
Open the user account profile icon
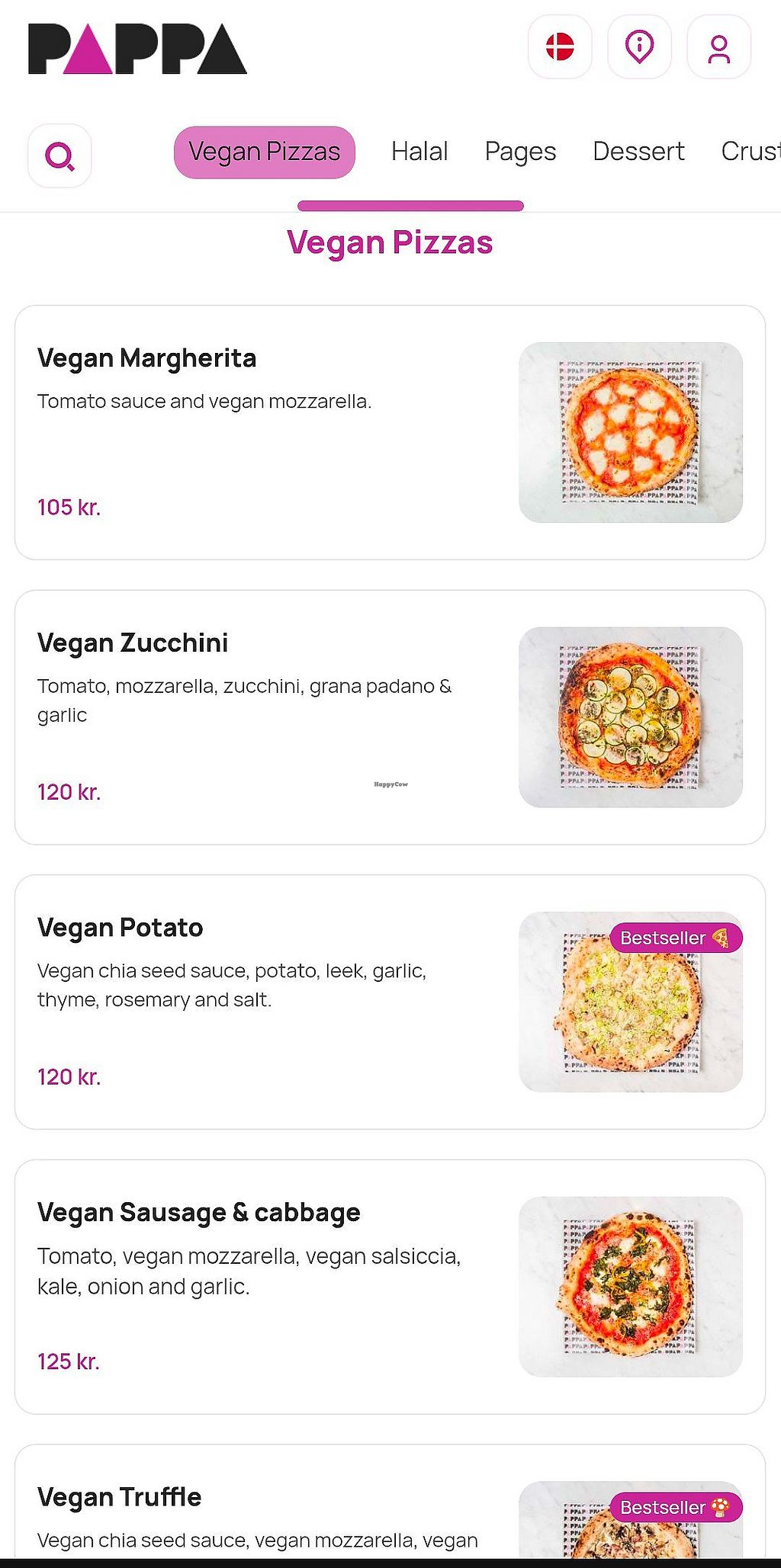click(718, 47)
